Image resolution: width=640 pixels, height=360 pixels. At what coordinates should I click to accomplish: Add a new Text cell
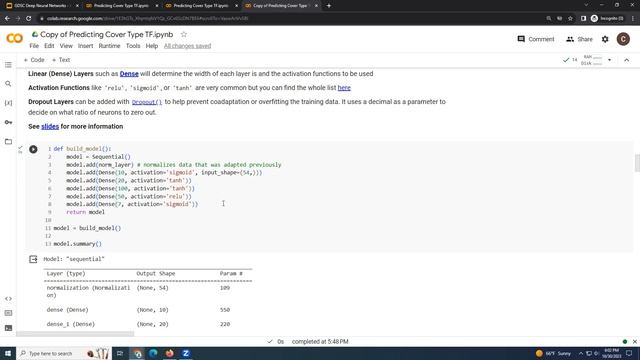point(61,60)
